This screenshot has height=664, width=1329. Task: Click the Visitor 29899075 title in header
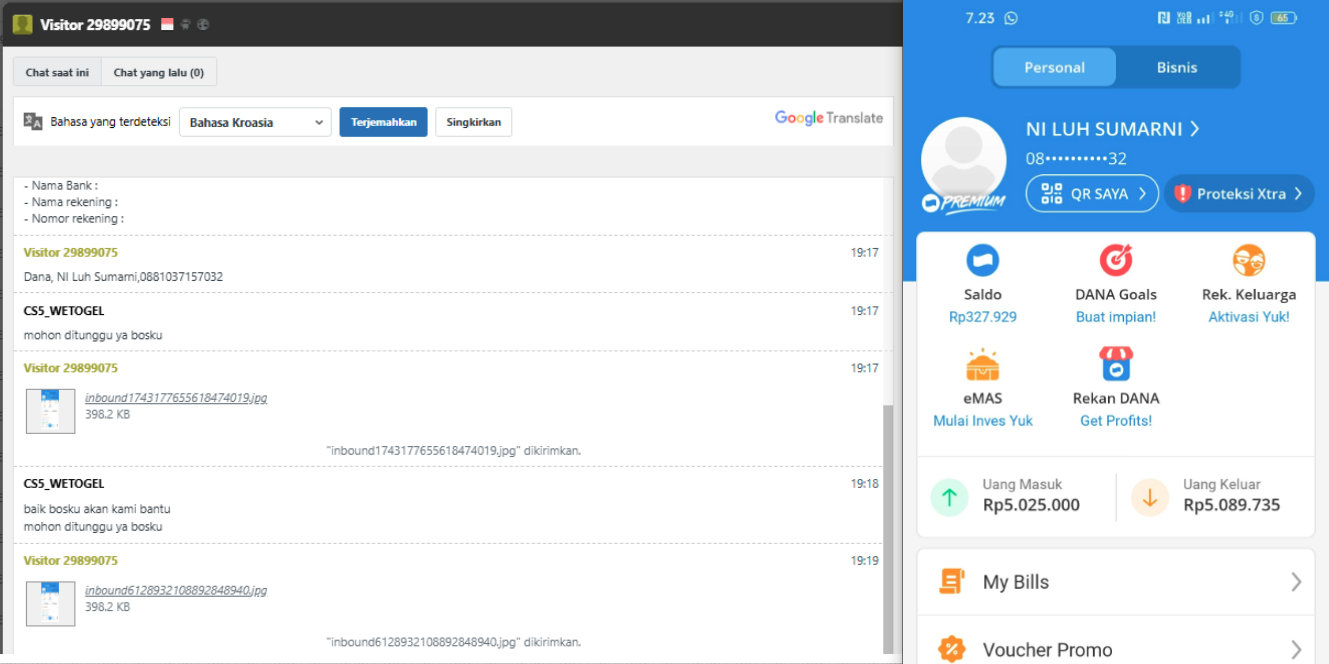(95, 24)
